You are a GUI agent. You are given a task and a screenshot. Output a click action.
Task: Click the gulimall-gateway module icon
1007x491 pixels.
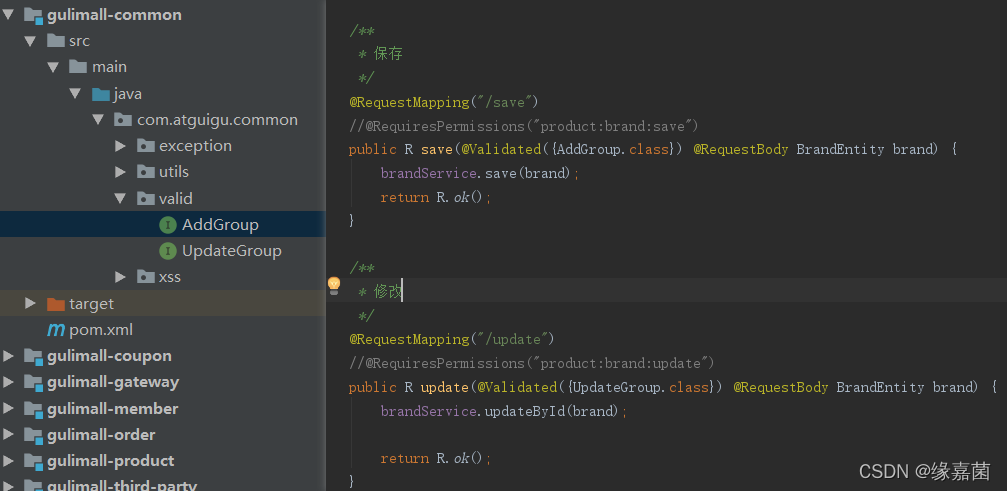coord(33,383)
